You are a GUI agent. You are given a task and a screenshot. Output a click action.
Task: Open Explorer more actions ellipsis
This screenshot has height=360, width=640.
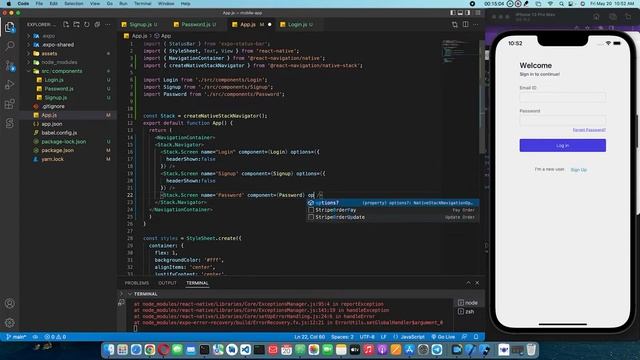pos(108,24)
